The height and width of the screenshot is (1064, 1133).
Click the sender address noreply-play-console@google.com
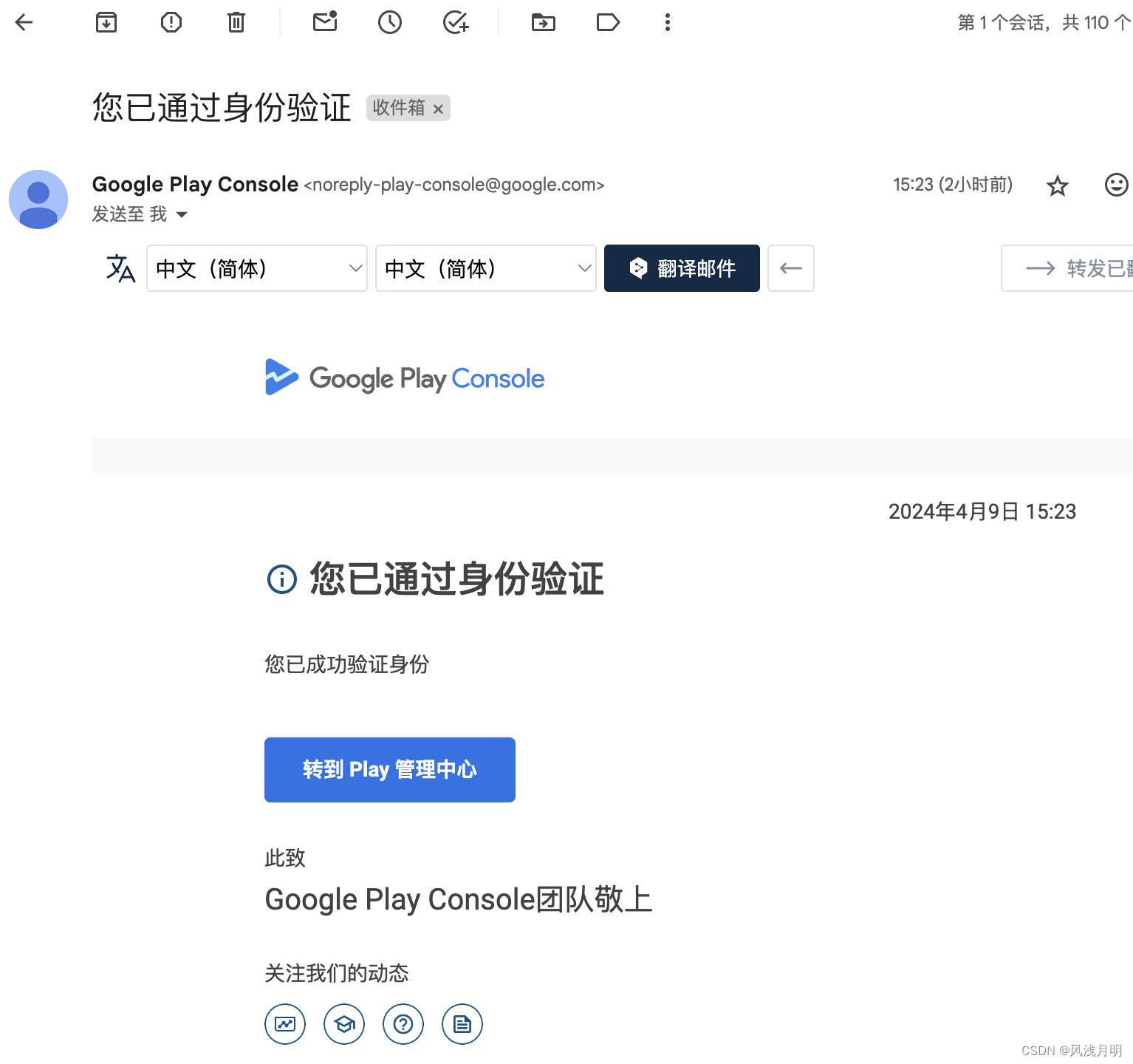click(454, 185)
